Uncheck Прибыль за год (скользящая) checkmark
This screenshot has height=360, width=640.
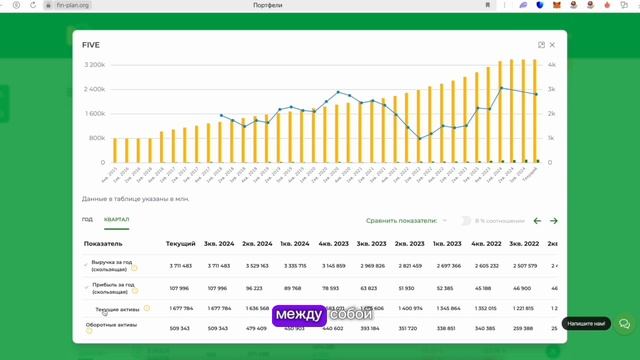pos(86,288)
